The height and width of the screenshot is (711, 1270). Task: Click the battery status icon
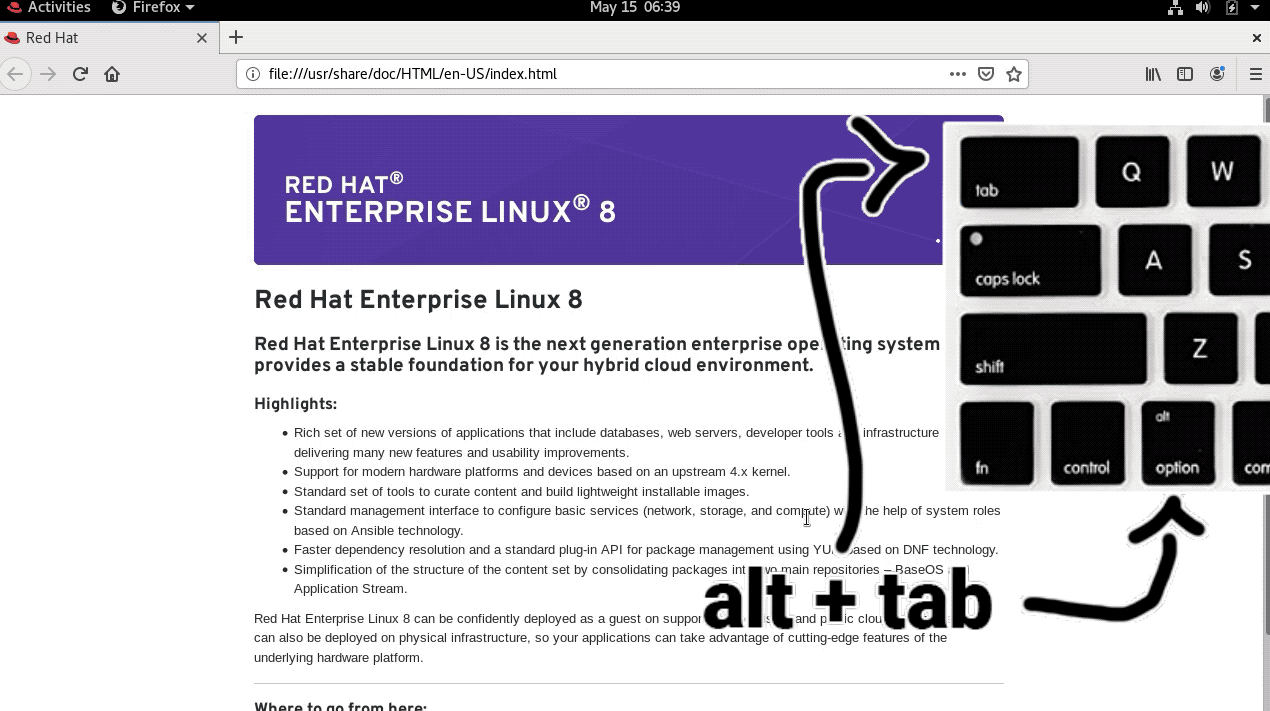[x=1231, y=8]
